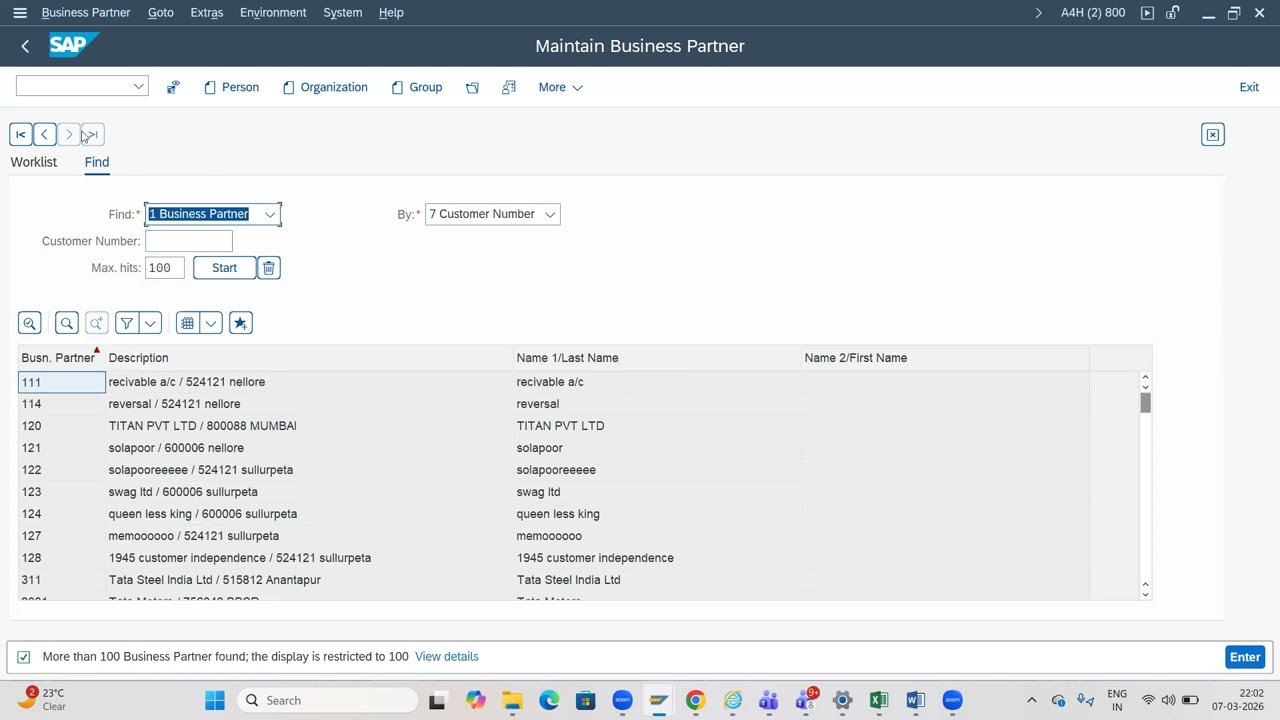Open the Help menu

pyautogui.click(x=391, y=13)
